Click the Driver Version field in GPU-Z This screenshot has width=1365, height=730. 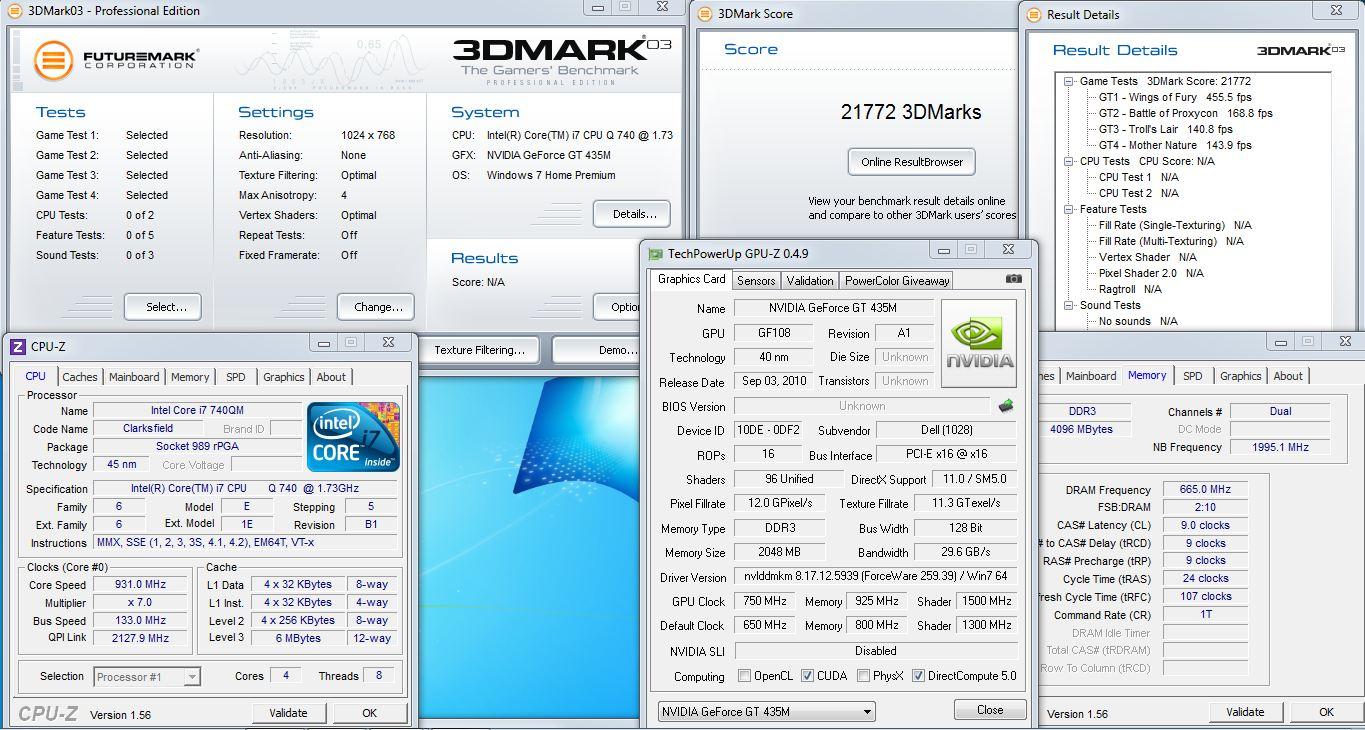click(x=875, y=577)
